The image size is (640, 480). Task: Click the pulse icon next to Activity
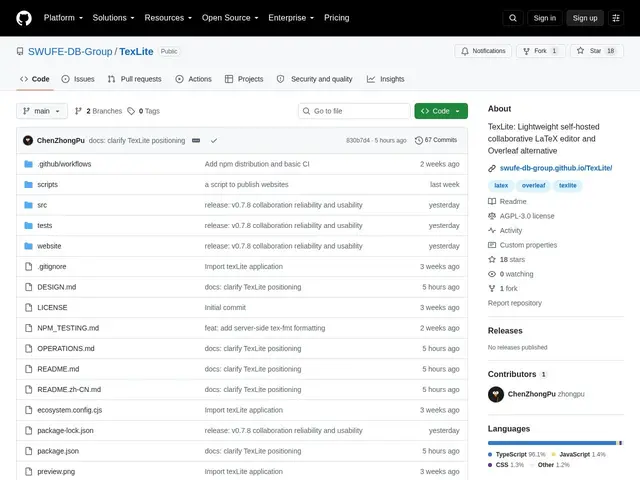pos(492,231)
